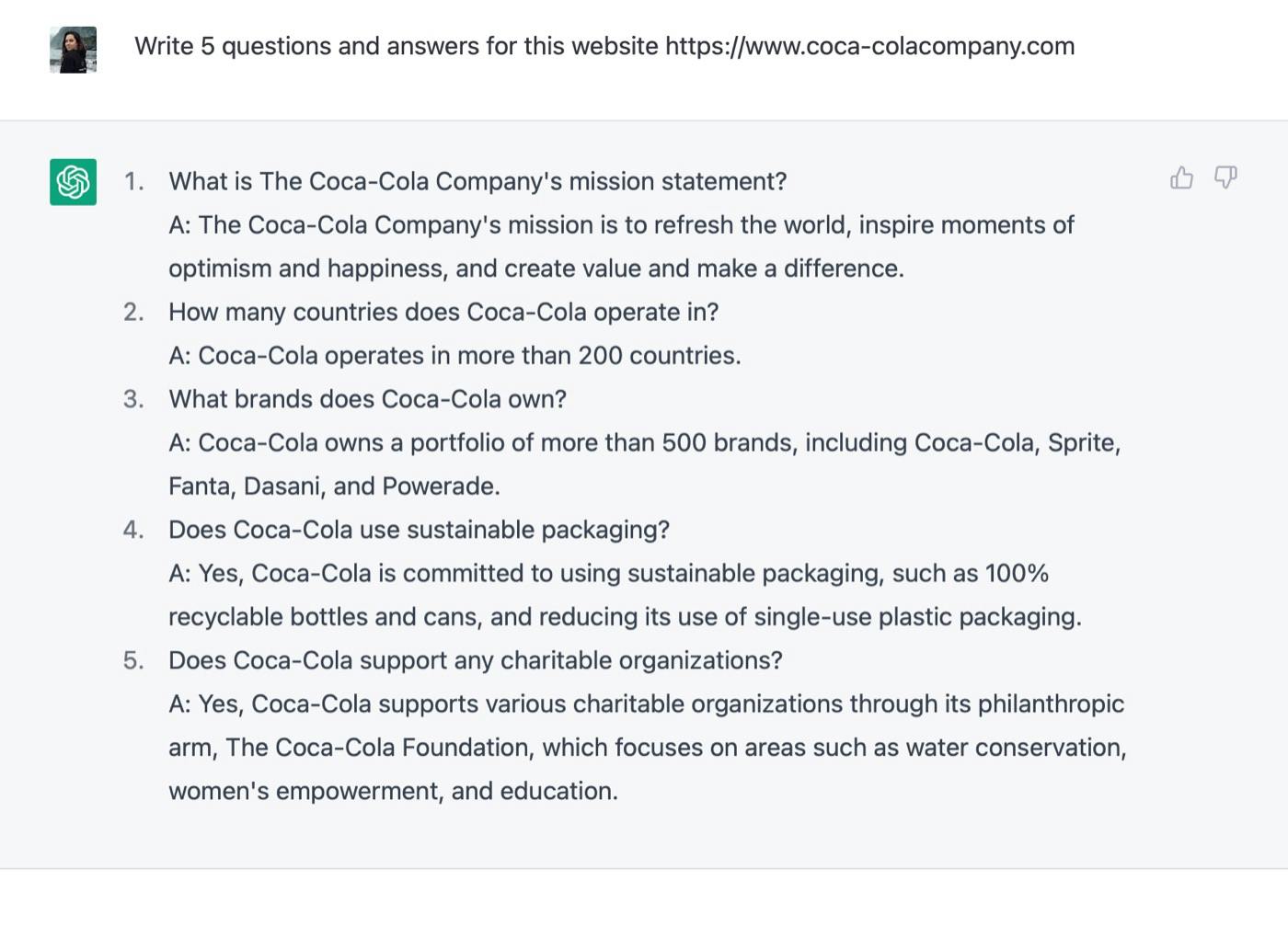This screenshot has width=1288, height=938.
Task: Click list number 3 marker
Action: (x=133, y=399)
